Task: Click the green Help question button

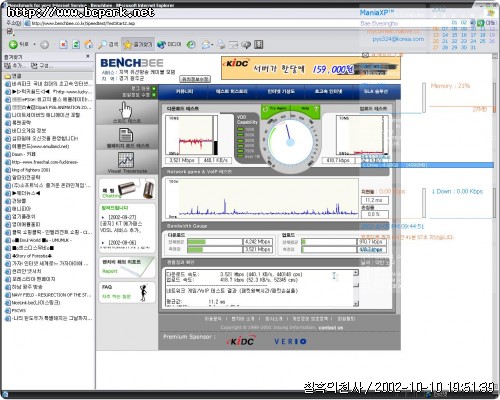Action: click(305, 109)
